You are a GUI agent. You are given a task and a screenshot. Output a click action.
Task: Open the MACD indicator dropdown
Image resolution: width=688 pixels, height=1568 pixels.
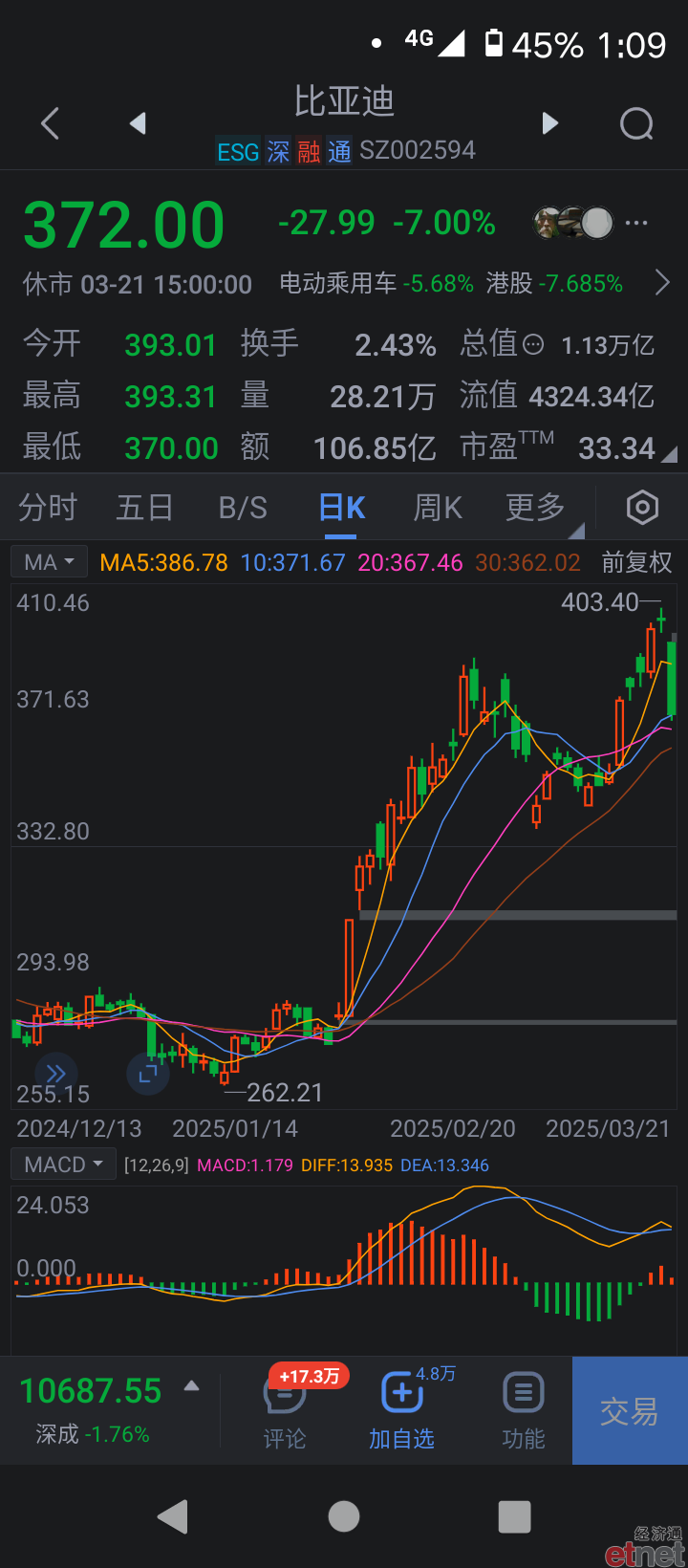click(x=63, y=1165)
